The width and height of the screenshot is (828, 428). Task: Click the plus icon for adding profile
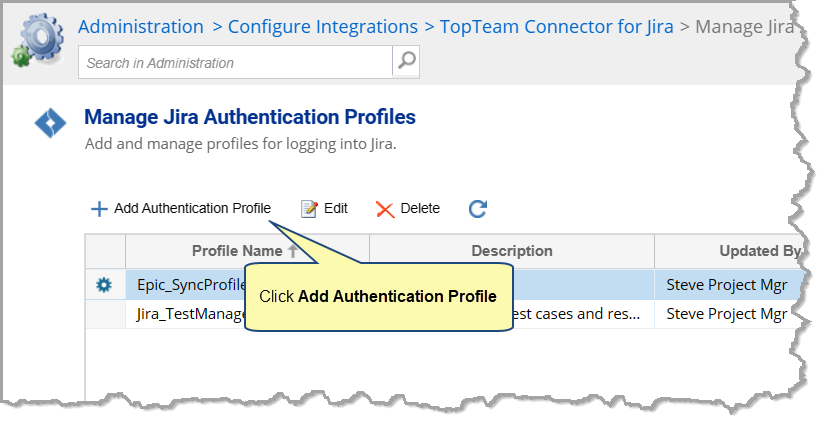[99, 209]
